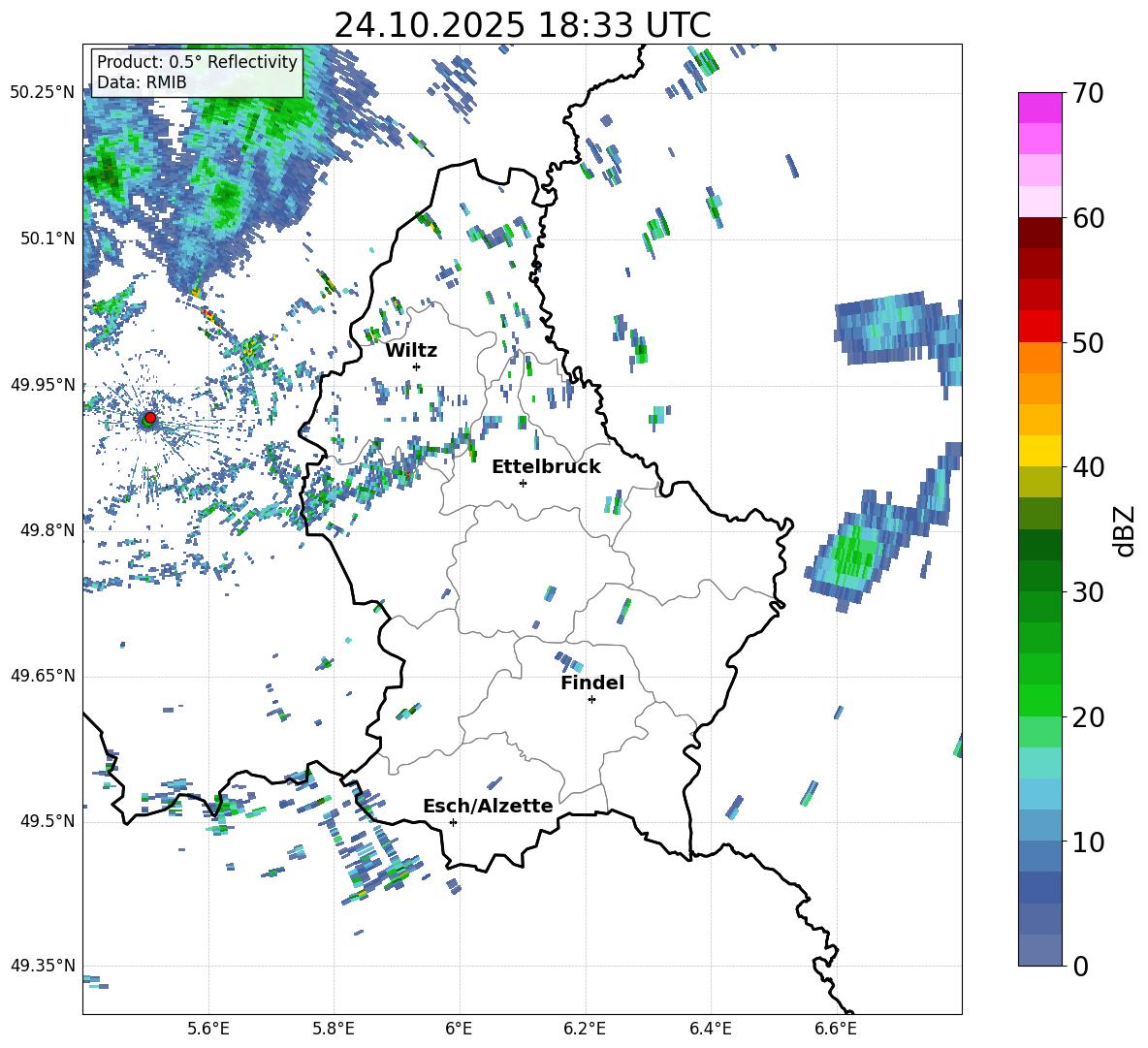Screen dimensions: 1148x1048
Task: Click the 50 tick on colorbar
Action: [x=1087, y=342]
